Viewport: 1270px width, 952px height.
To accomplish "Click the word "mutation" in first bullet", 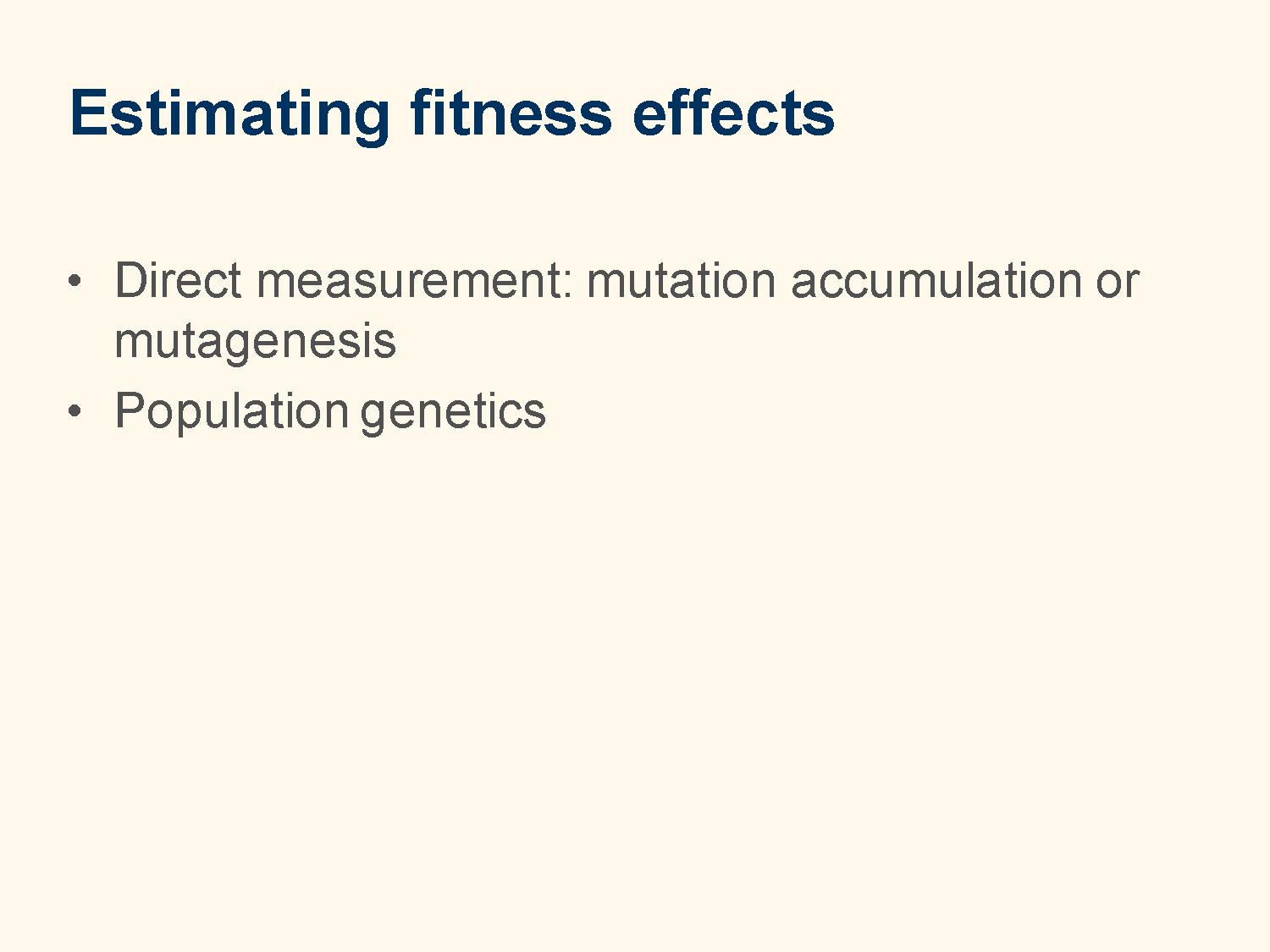I will pos(681,280).
